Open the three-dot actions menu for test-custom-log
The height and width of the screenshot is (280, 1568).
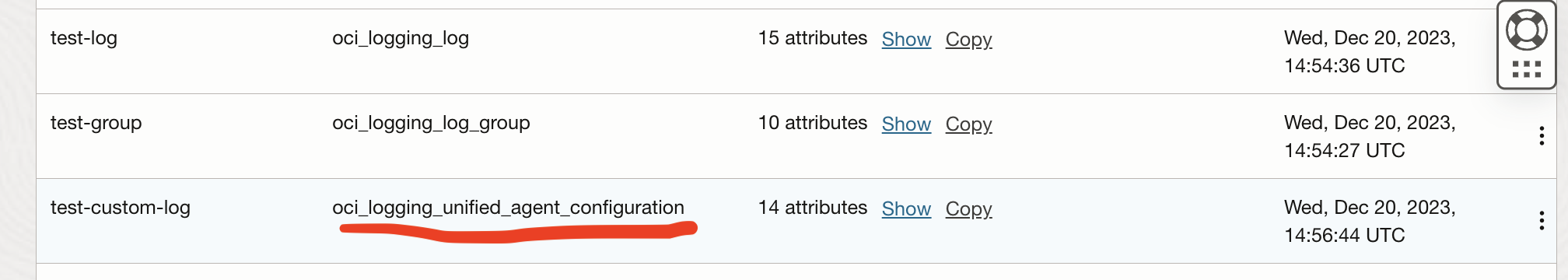(1541, 221)
